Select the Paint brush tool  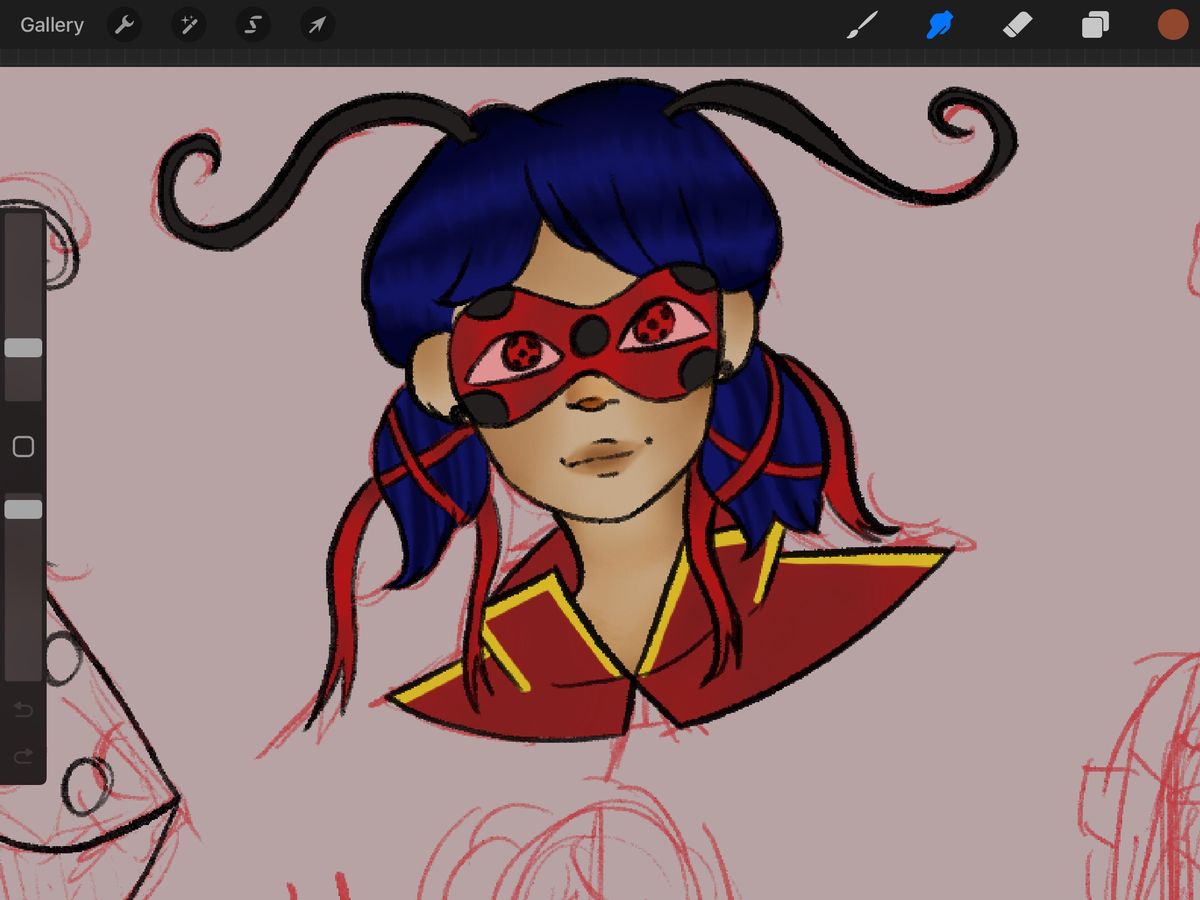[861, 25]
